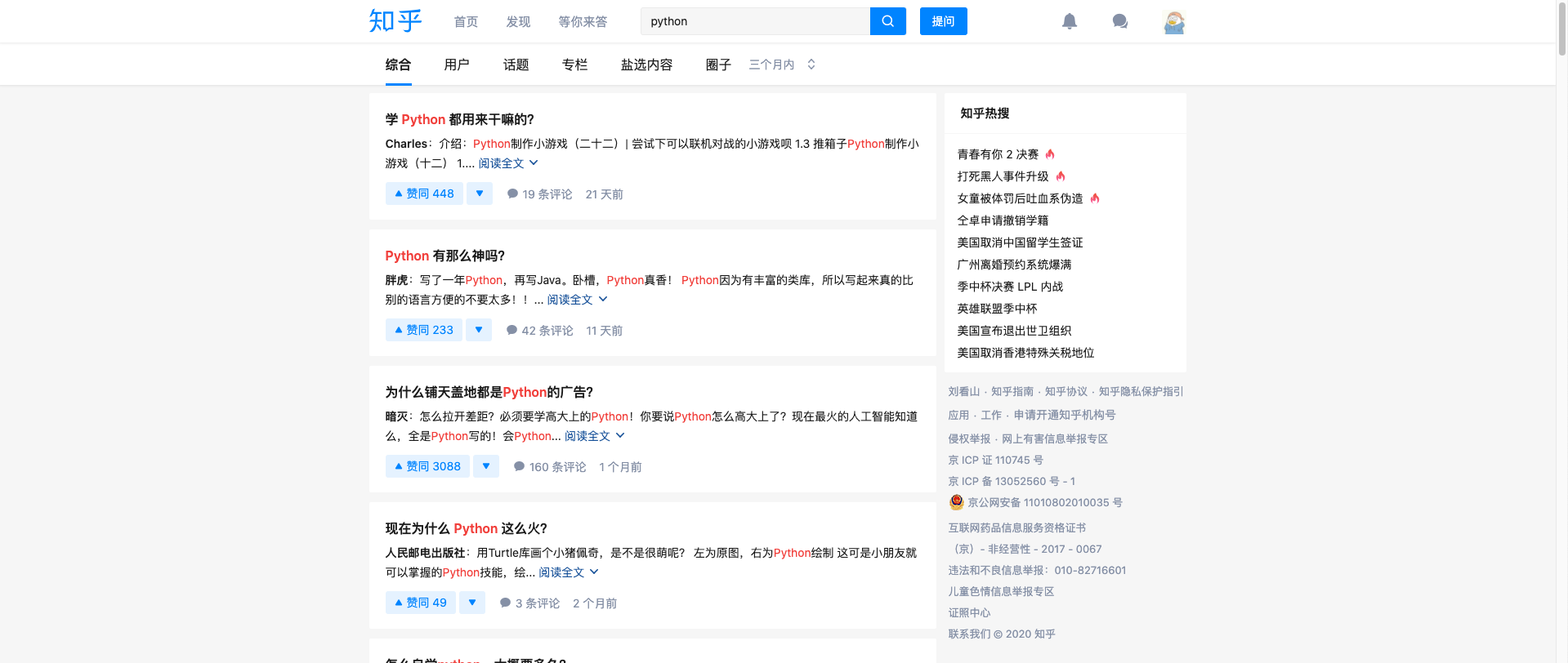Open the 3 条评论 comments
Screen dimensions: 1568x663
click(529, 603)
